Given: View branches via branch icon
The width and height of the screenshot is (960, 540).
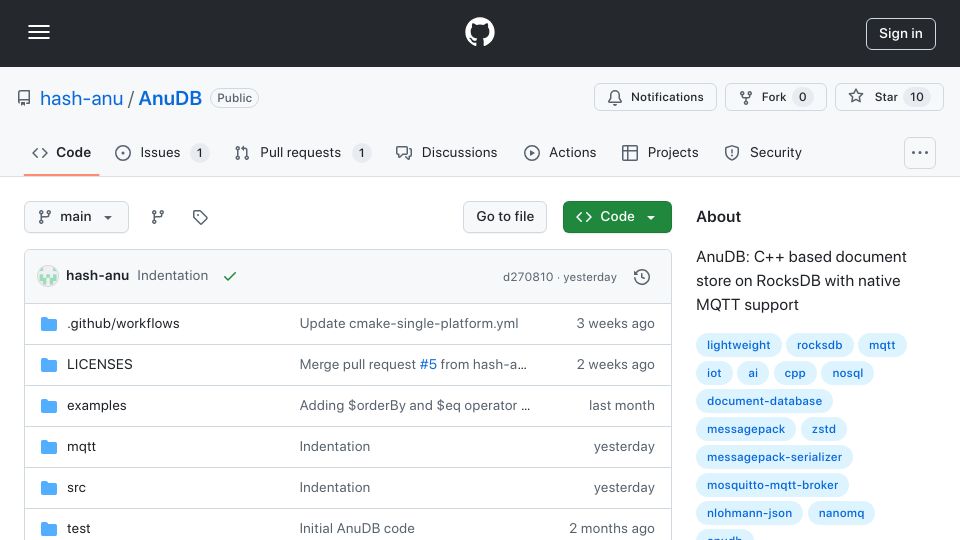Looking at the screenshot, I should click(x=158, y=217).
